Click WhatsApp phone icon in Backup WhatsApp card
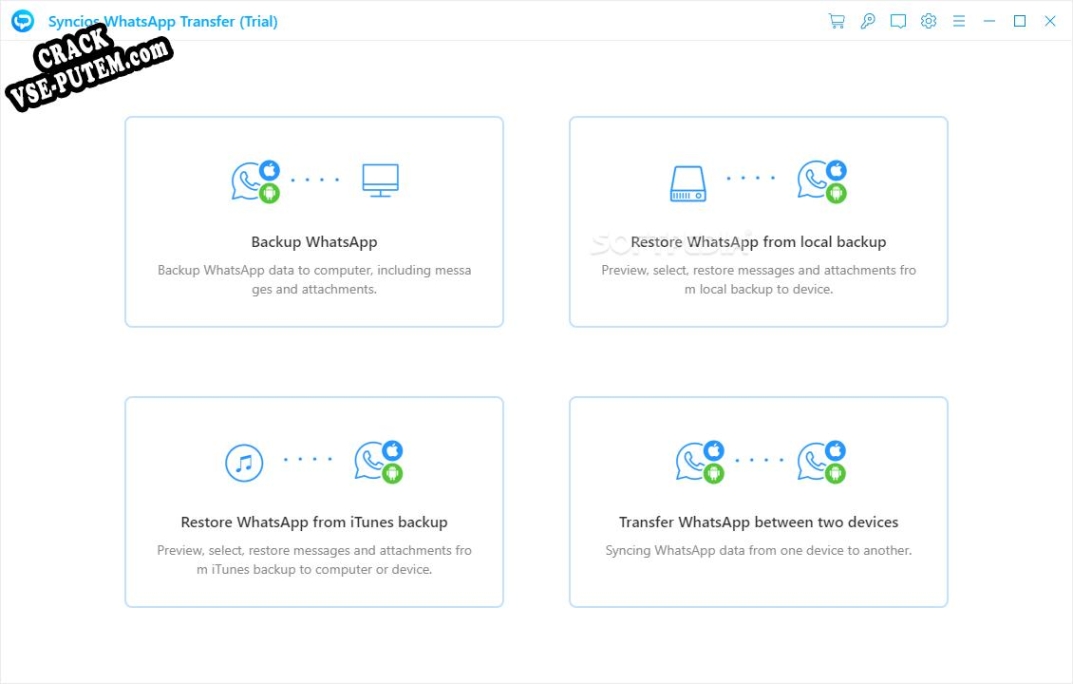 pos(255,181)
